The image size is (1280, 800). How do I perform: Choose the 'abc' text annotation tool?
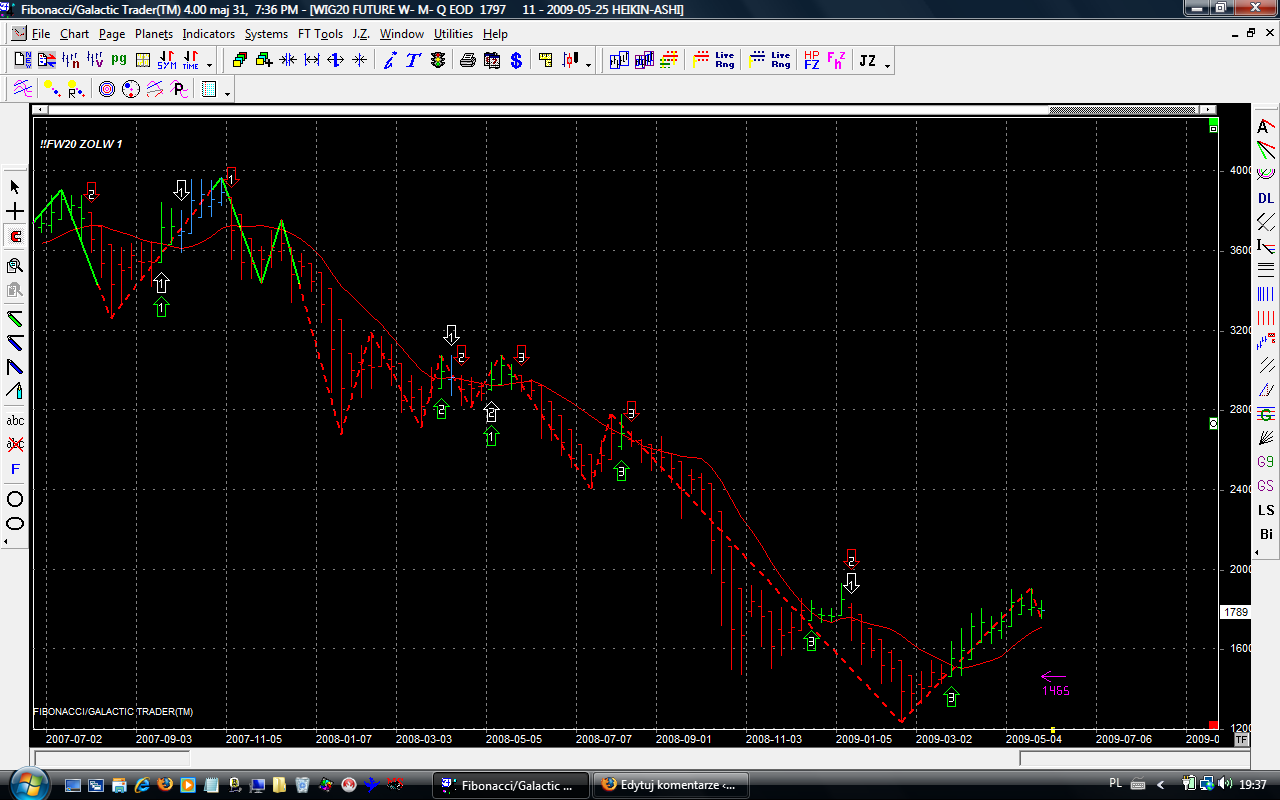(15, 420)
